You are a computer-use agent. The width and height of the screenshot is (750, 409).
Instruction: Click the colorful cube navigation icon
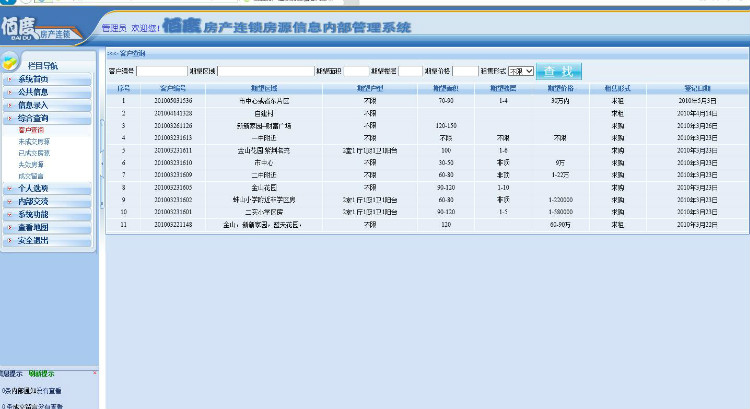(x=10, y=62)
